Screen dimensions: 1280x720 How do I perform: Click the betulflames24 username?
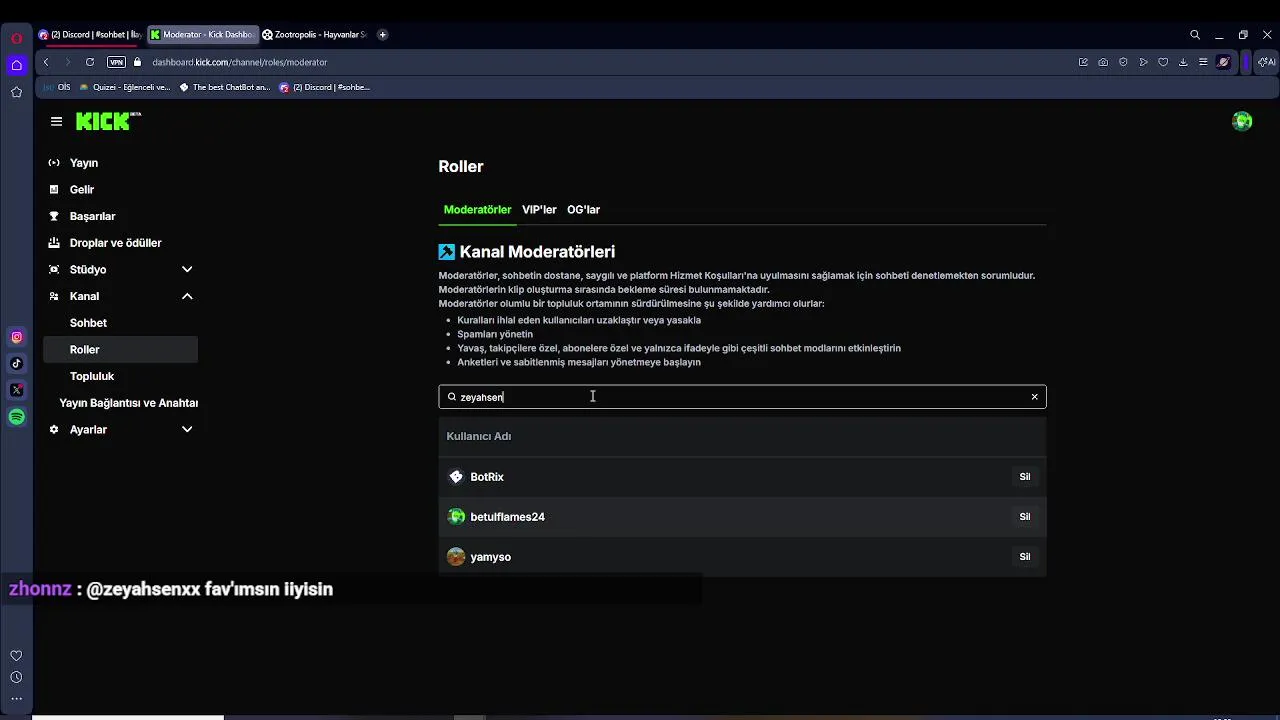click(507, 517)
